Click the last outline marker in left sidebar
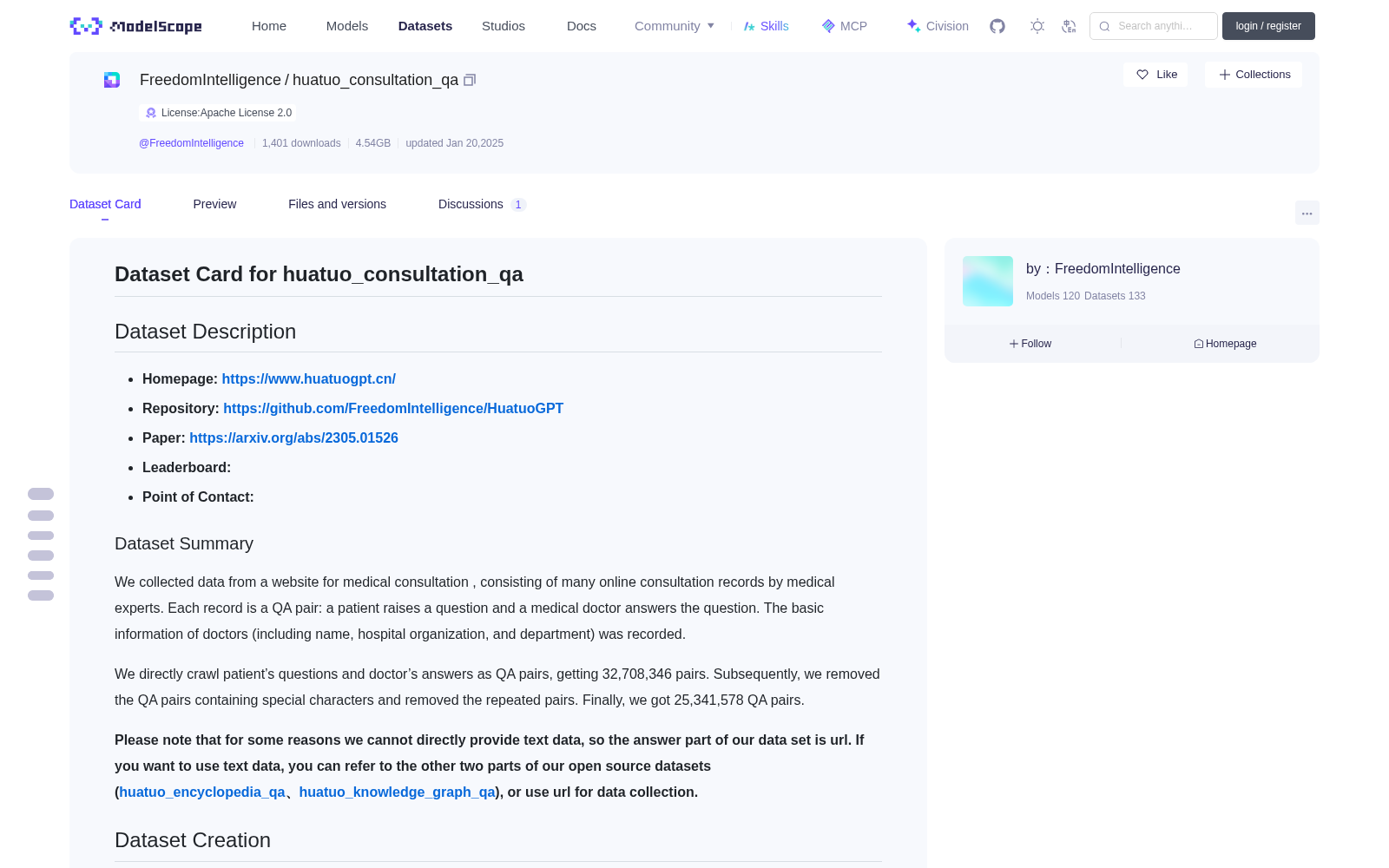 coord(41,595)
